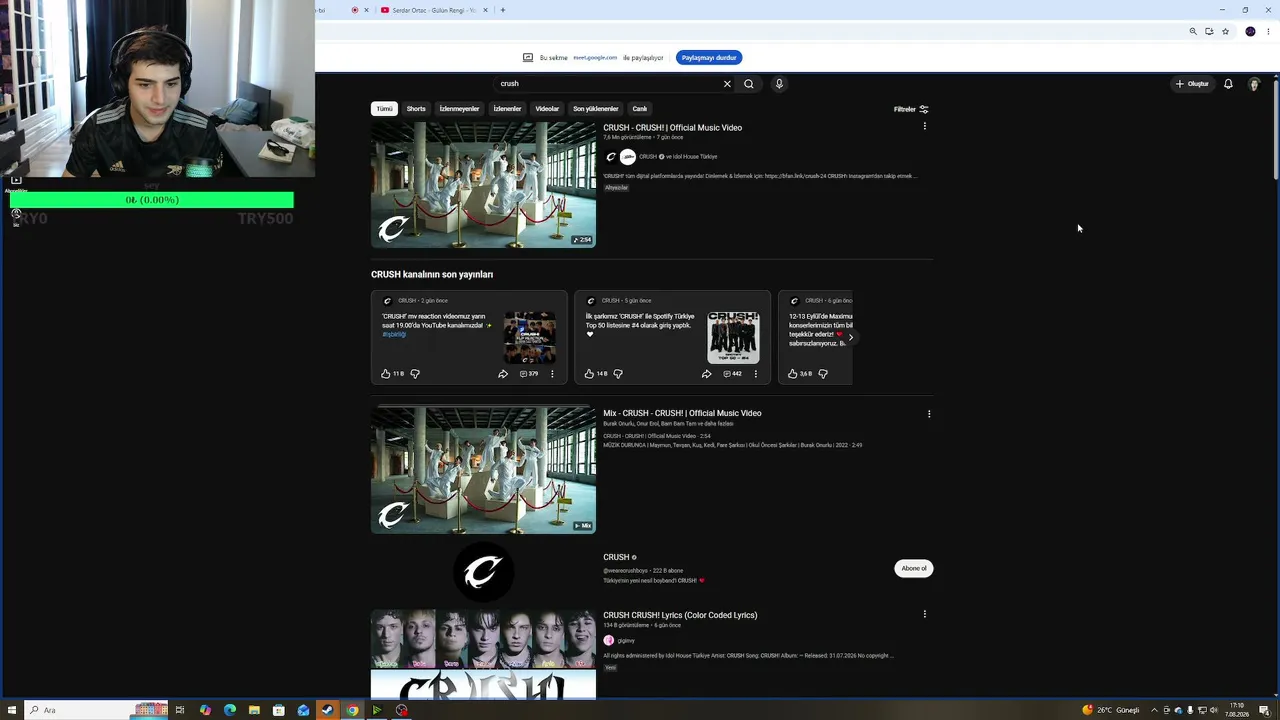Screen dimensions: 1280x720
Task: Open comments of post with 442 comments
Action: 733,374
